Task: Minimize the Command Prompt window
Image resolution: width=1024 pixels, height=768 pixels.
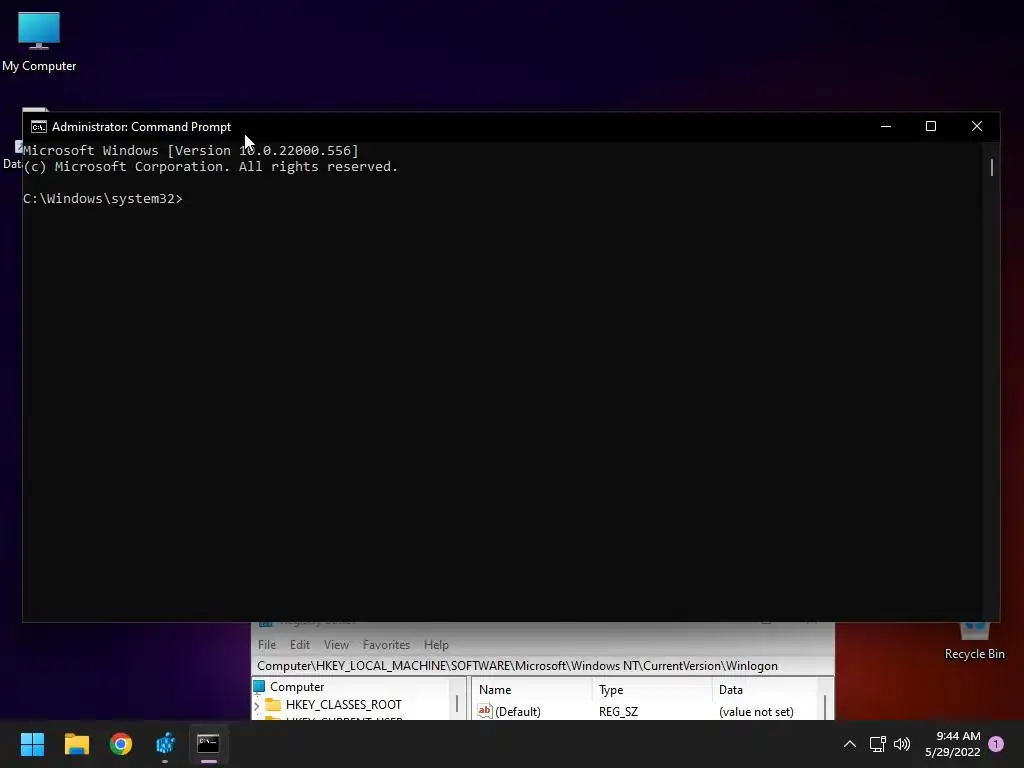Action: (x=886, y=127)
